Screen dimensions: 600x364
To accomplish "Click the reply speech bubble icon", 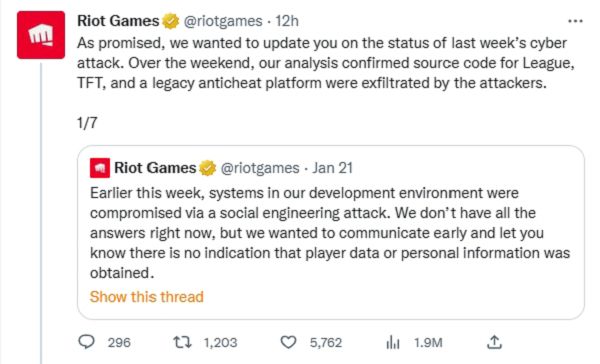I will (86, 342).
